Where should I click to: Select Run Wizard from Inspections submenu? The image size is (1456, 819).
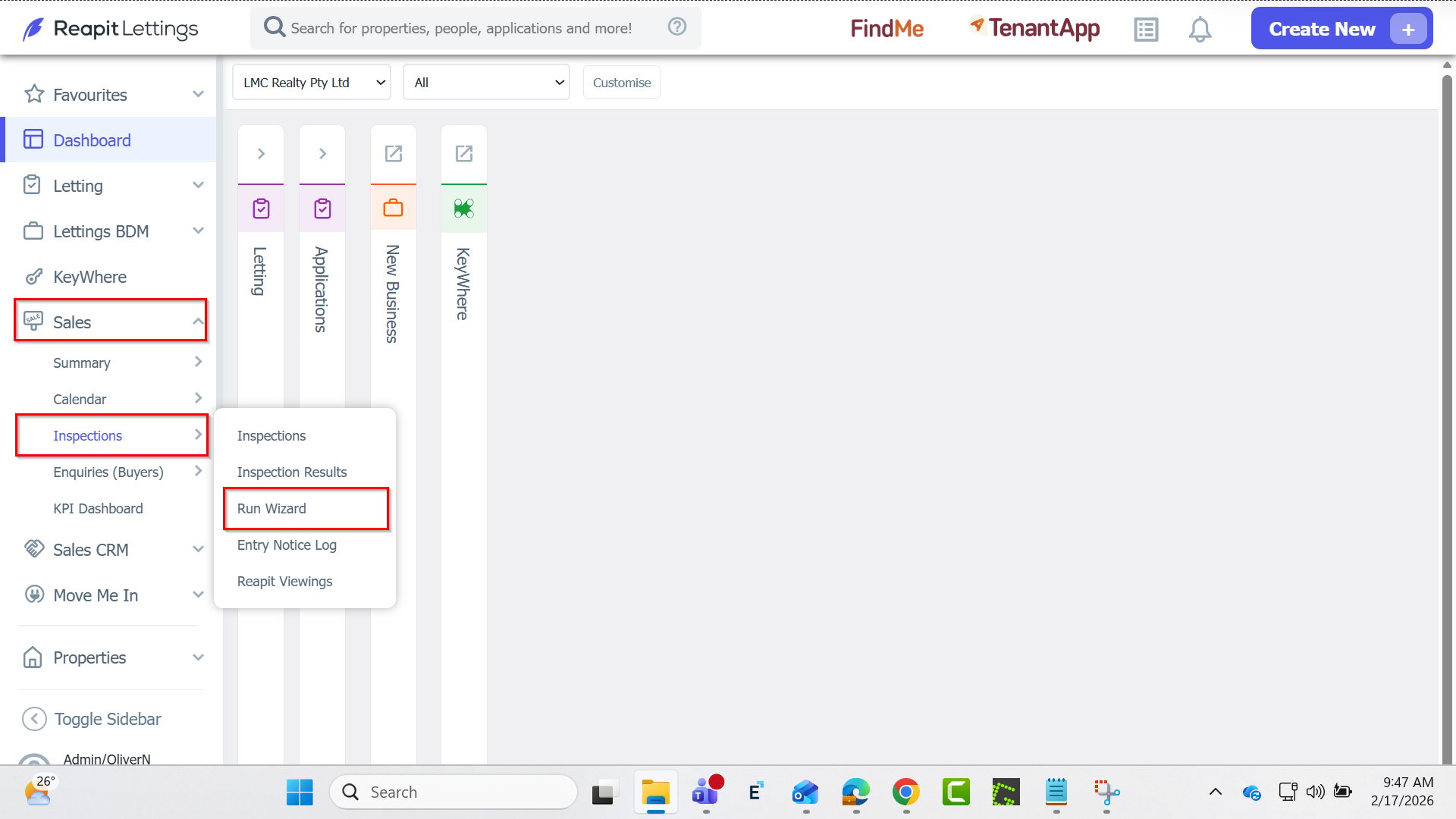click(x=271, y=508)
